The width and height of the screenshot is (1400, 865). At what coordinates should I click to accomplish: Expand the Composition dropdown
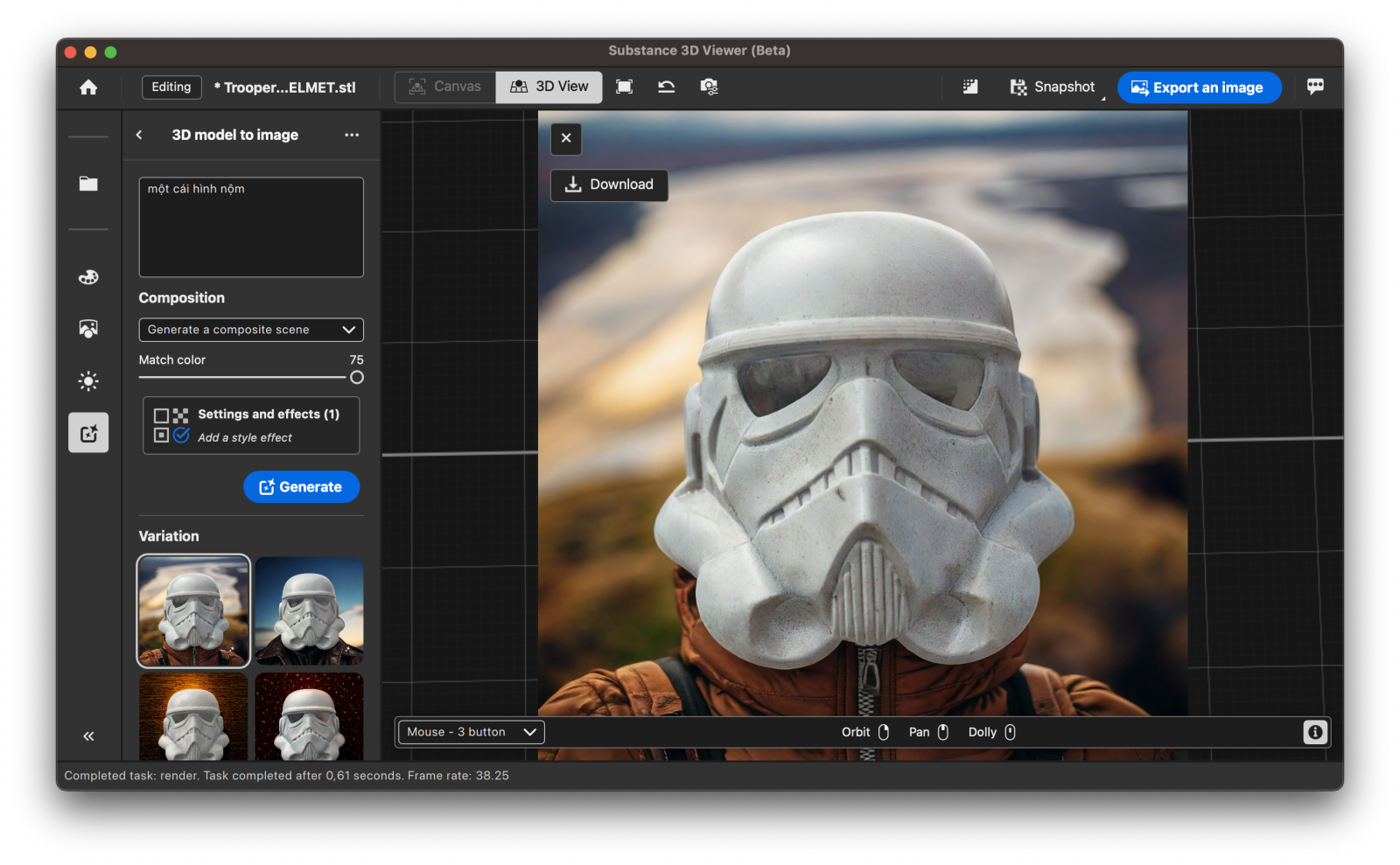click(x=251, y=330)
